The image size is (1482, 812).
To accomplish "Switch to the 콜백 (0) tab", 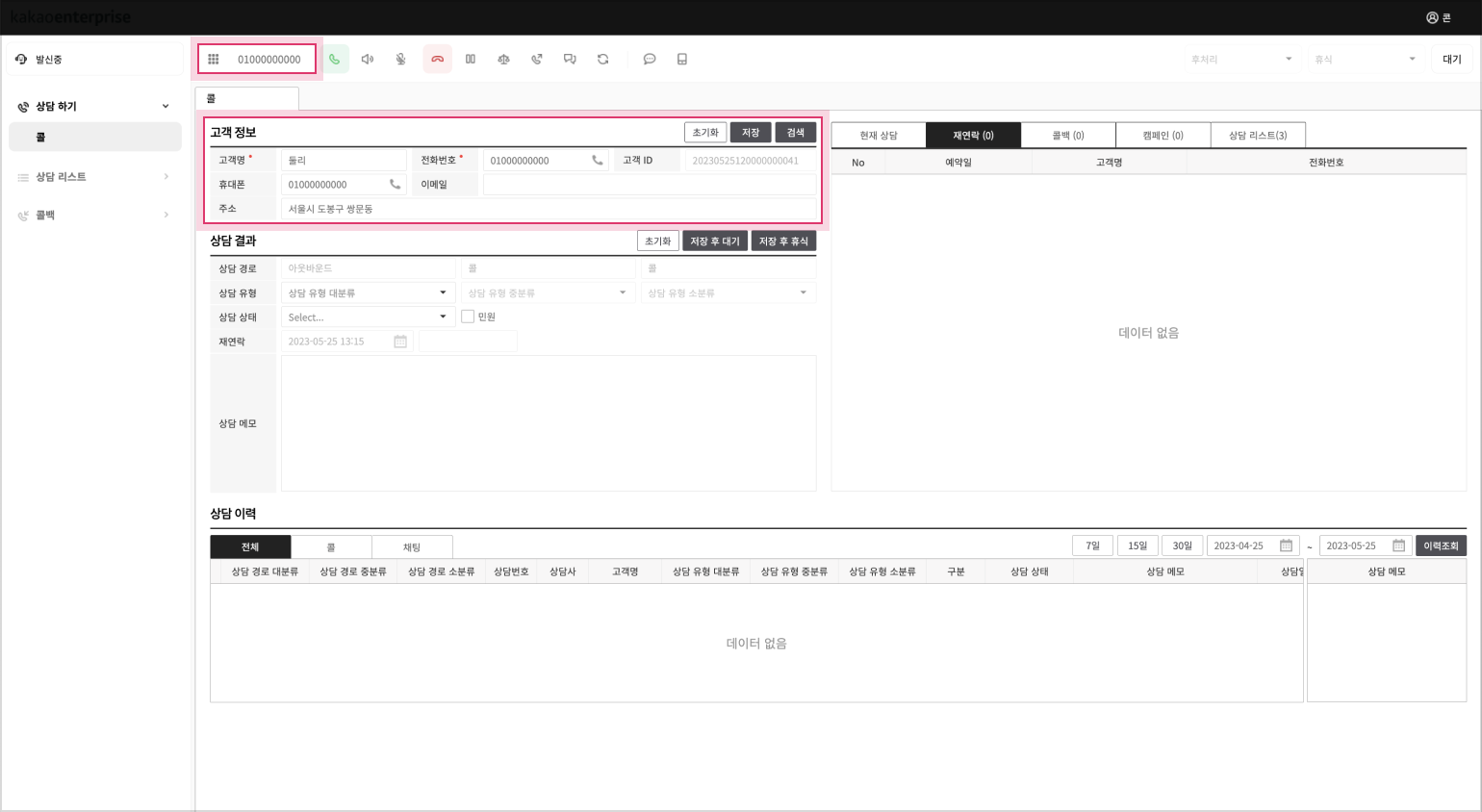I will 1067,136.
